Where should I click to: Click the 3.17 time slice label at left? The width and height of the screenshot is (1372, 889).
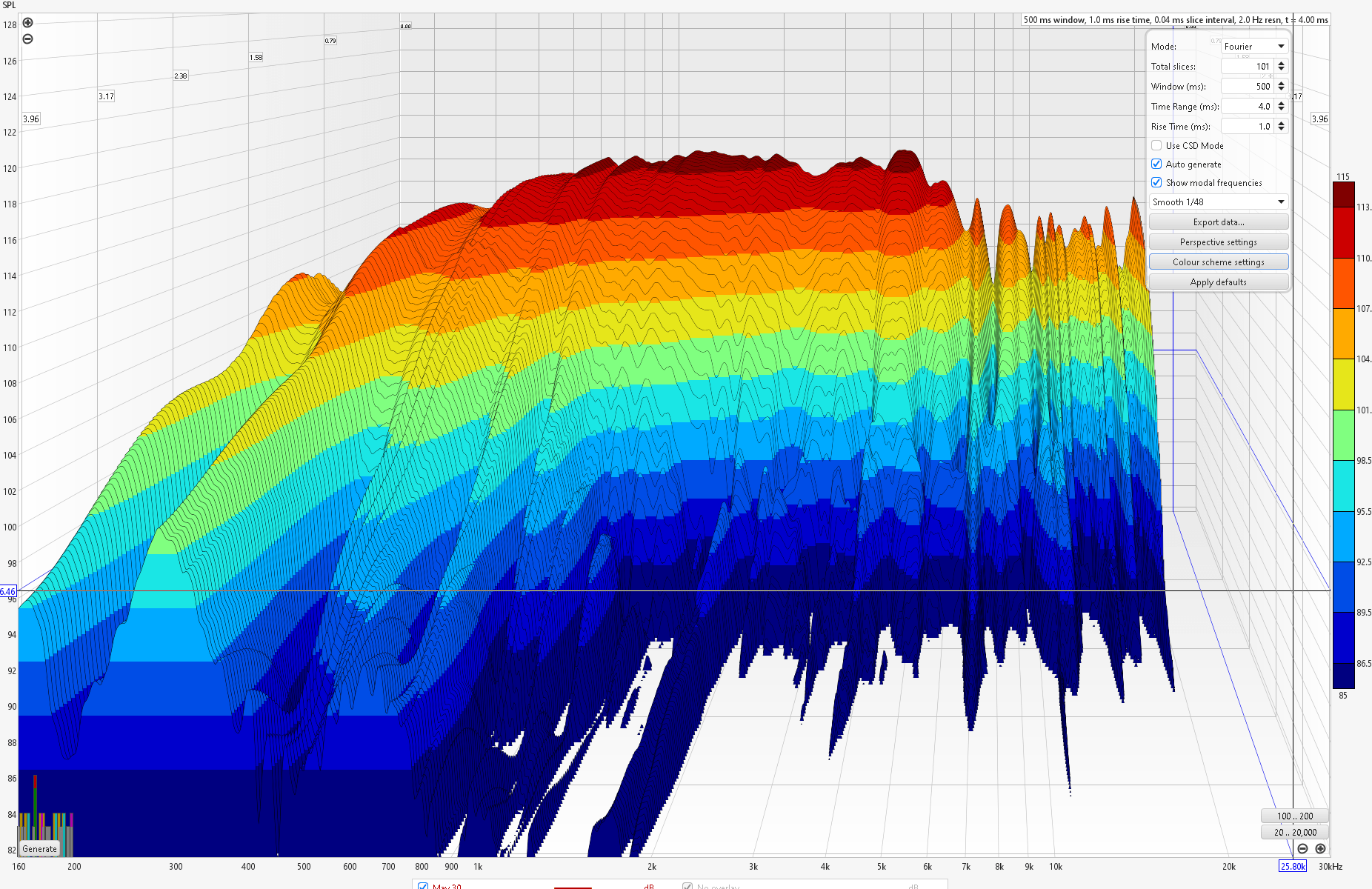coord(107,96)
